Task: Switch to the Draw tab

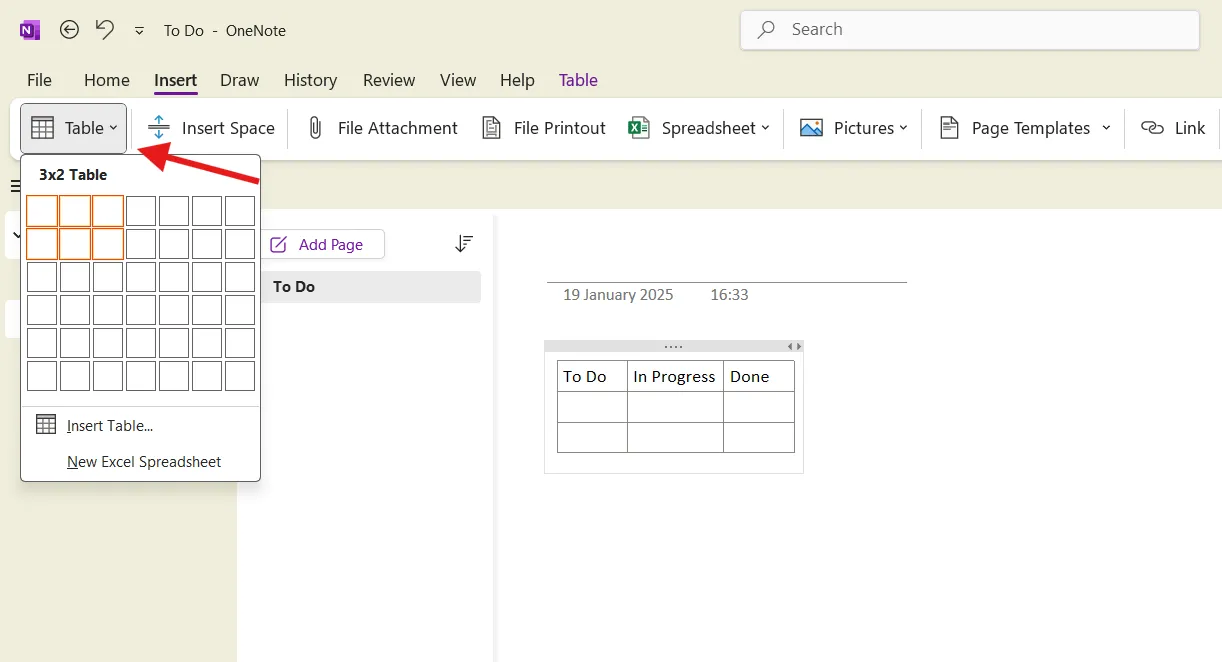Action: click(x=240, y=80)
